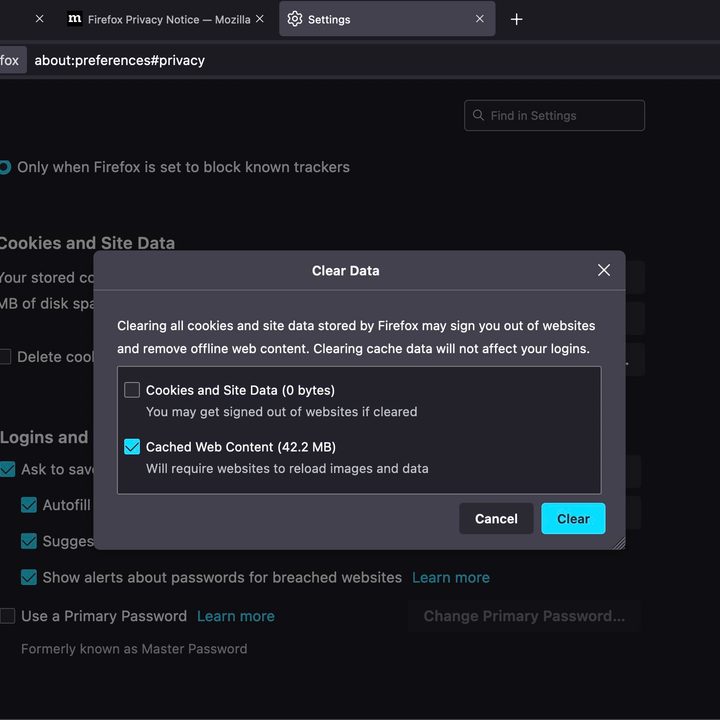Toggle Ask to save logins checkbox
The width and height of the screenshot is (720, 720).
pyautogui.click(x=7, y=469)
